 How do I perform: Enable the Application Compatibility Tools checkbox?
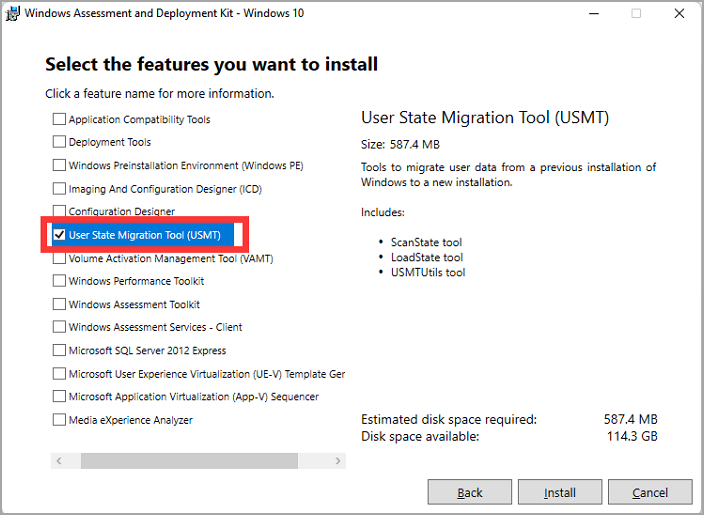pyautogui.click(x=59, y=120)
